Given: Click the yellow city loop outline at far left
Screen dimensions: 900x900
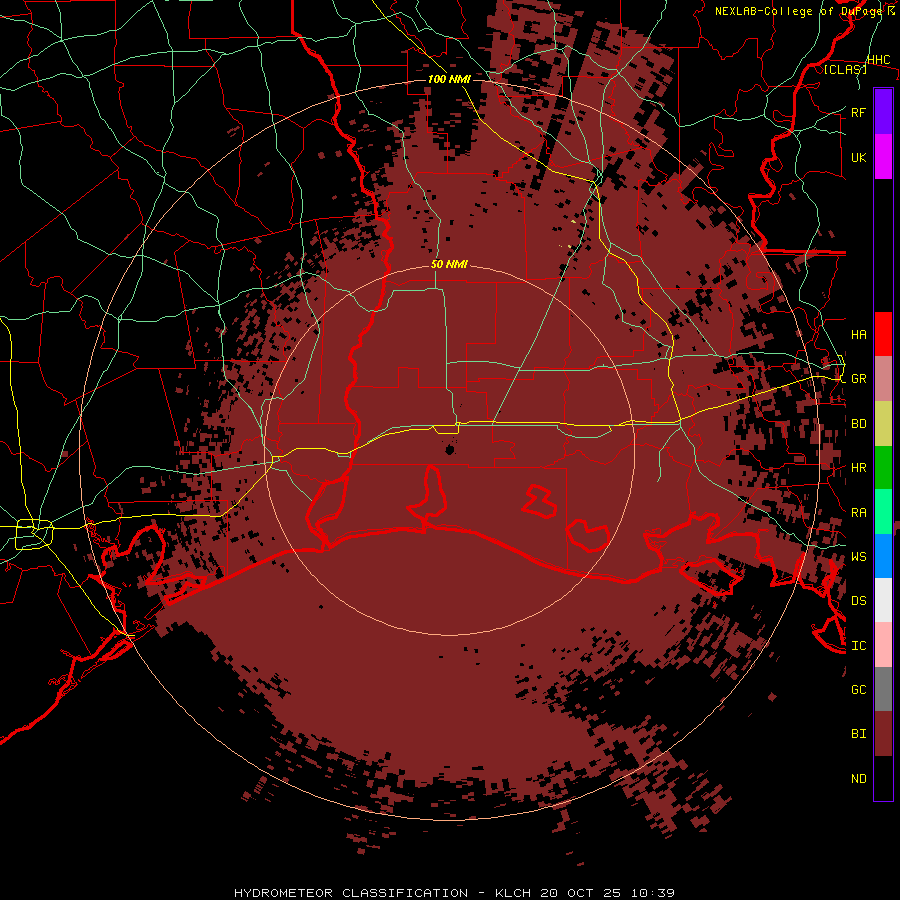Looking at the screenshot, I should tap(34, 534).
